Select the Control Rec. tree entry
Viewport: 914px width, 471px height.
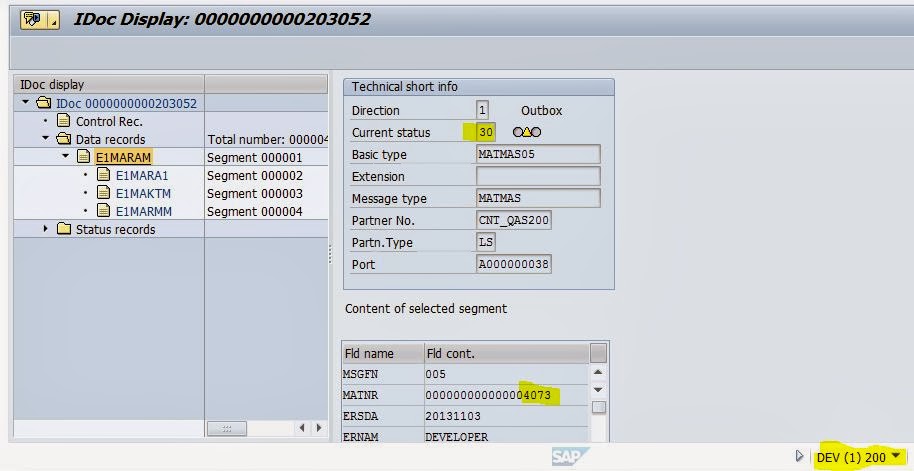[x=109, y=122]
